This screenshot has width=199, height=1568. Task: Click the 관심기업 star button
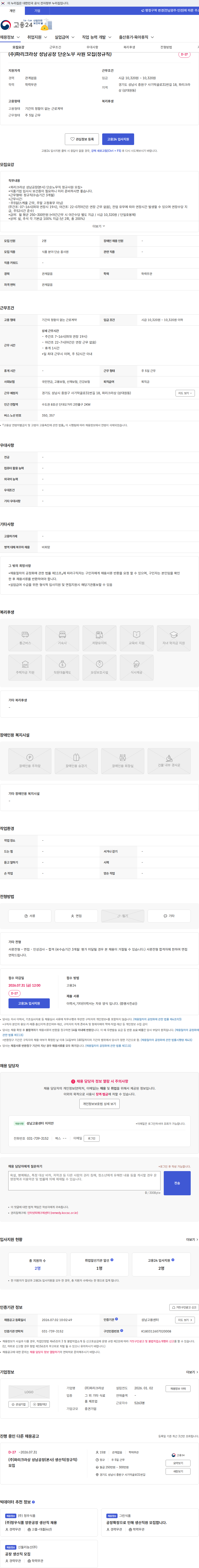[18, 1404]
